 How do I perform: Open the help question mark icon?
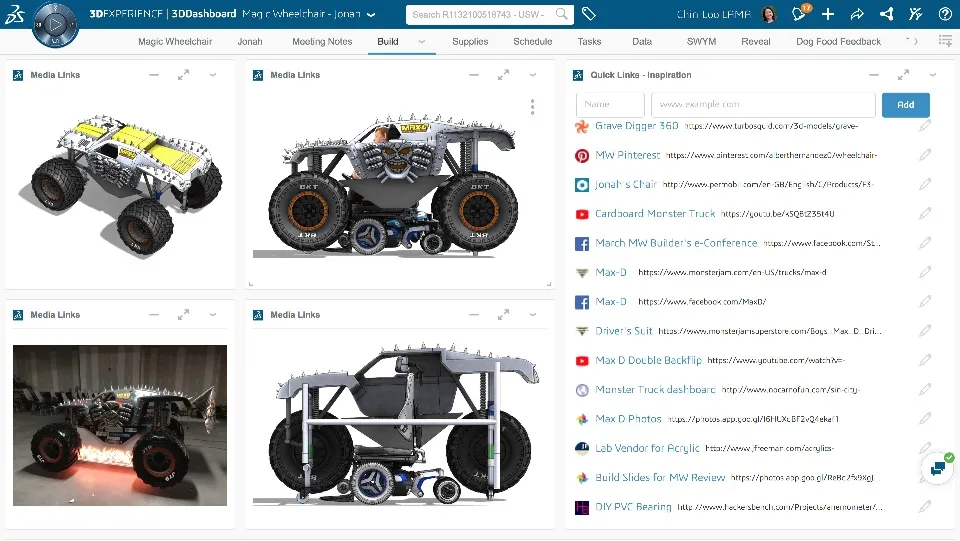click(945, 14)
